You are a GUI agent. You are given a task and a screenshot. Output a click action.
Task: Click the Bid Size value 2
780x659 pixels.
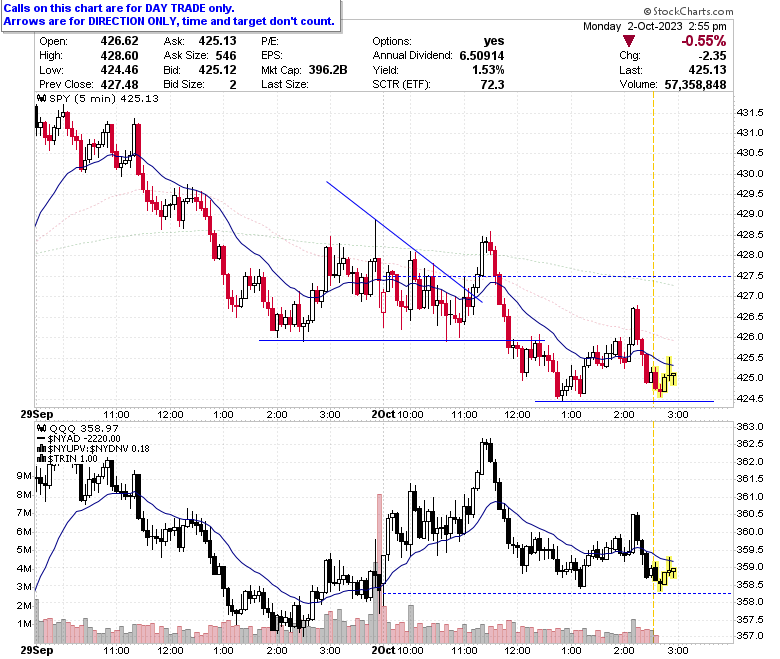233,84
